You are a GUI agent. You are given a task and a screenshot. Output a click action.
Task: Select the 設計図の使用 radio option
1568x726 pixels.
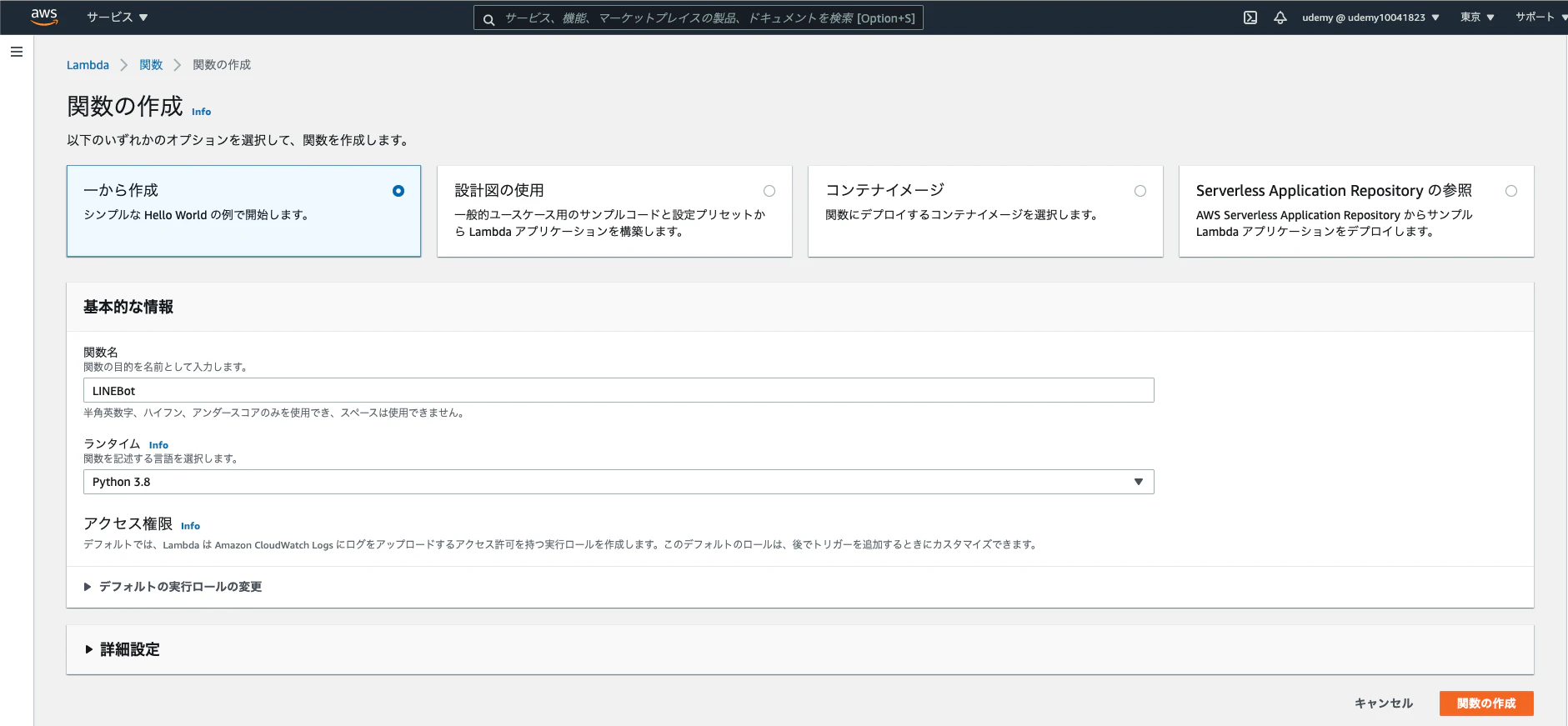click(x=769, y=191)
